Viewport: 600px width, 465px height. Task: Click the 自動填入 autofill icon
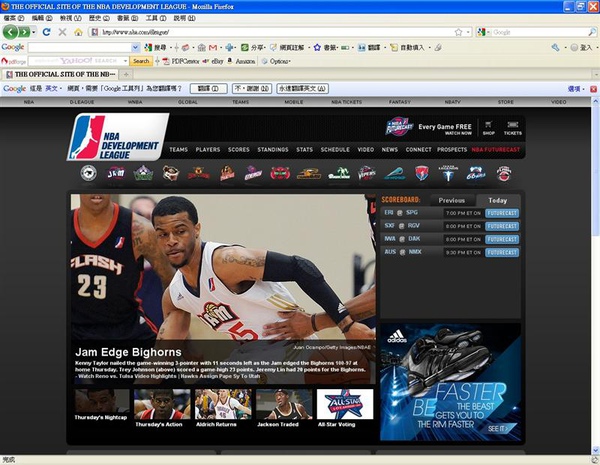[394, 47]
